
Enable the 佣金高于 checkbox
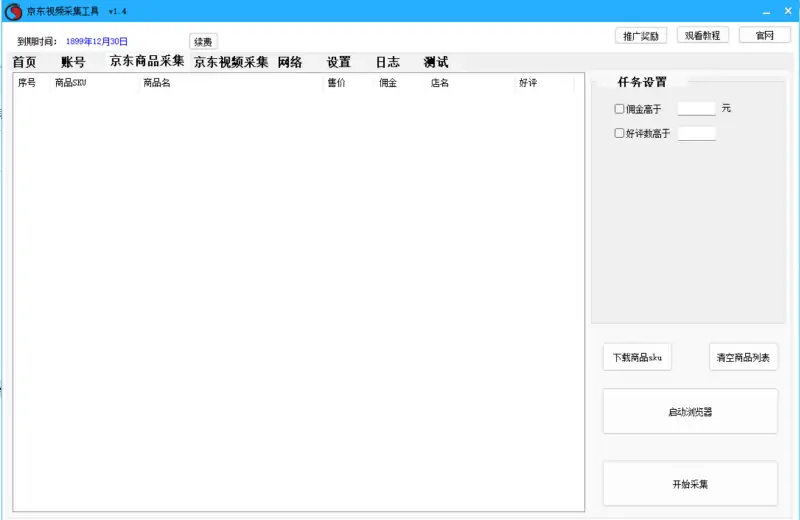[x=619, y=109]
